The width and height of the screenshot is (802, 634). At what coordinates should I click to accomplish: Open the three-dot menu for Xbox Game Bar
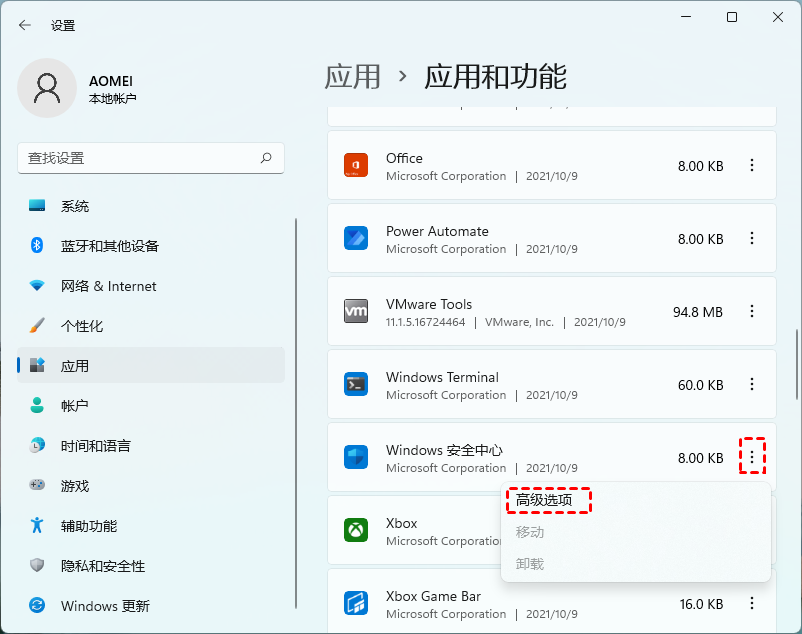pos(752,604)
